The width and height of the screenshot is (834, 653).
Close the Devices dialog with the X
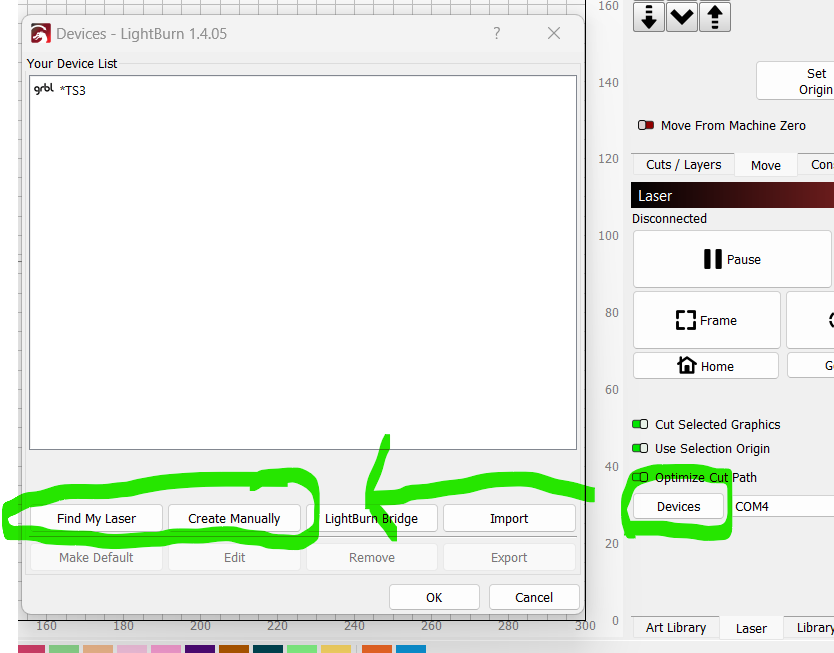pos(554,34)
